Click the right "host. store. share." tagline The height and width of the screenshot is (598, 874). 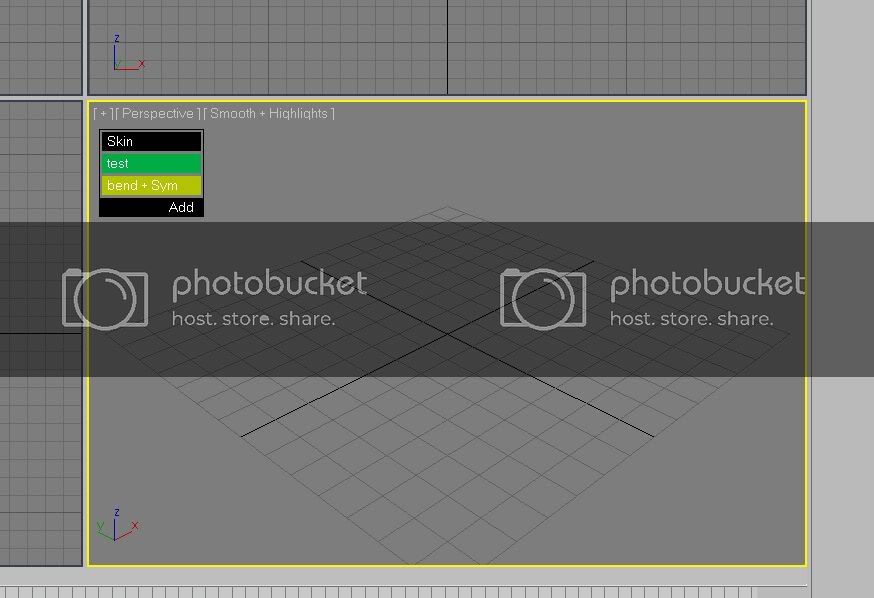(x=691, y=319)
